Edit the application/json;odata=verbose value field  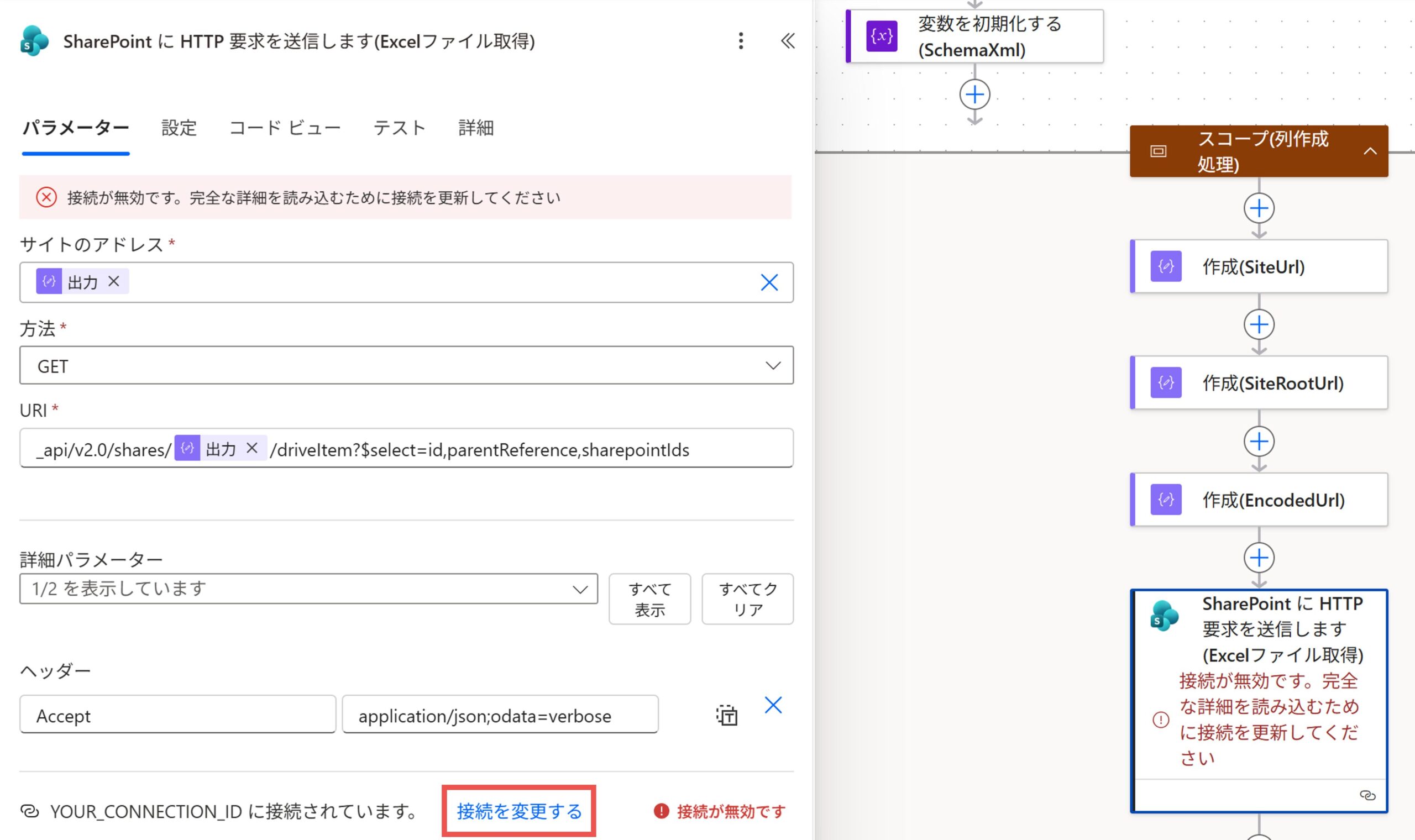pyautogui.click(x=500, y=715)
